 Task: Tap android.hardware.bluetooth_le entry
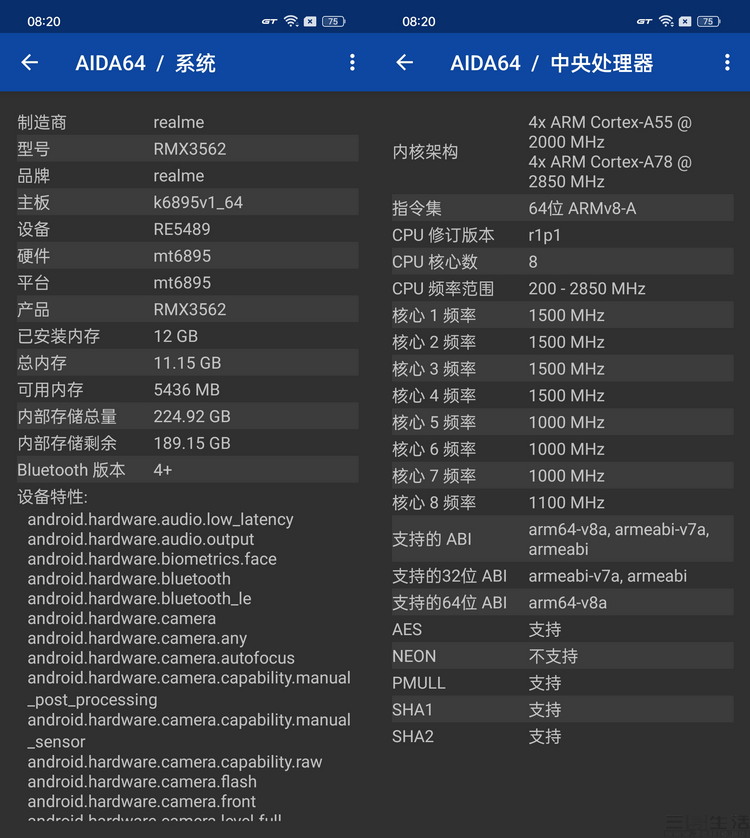coord(139,598)
